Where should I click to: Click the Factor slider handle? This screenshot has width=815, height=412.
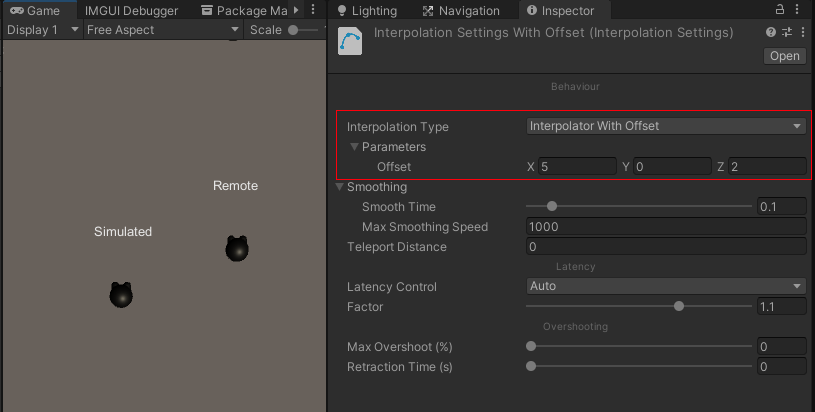click(x=679, y=306)
